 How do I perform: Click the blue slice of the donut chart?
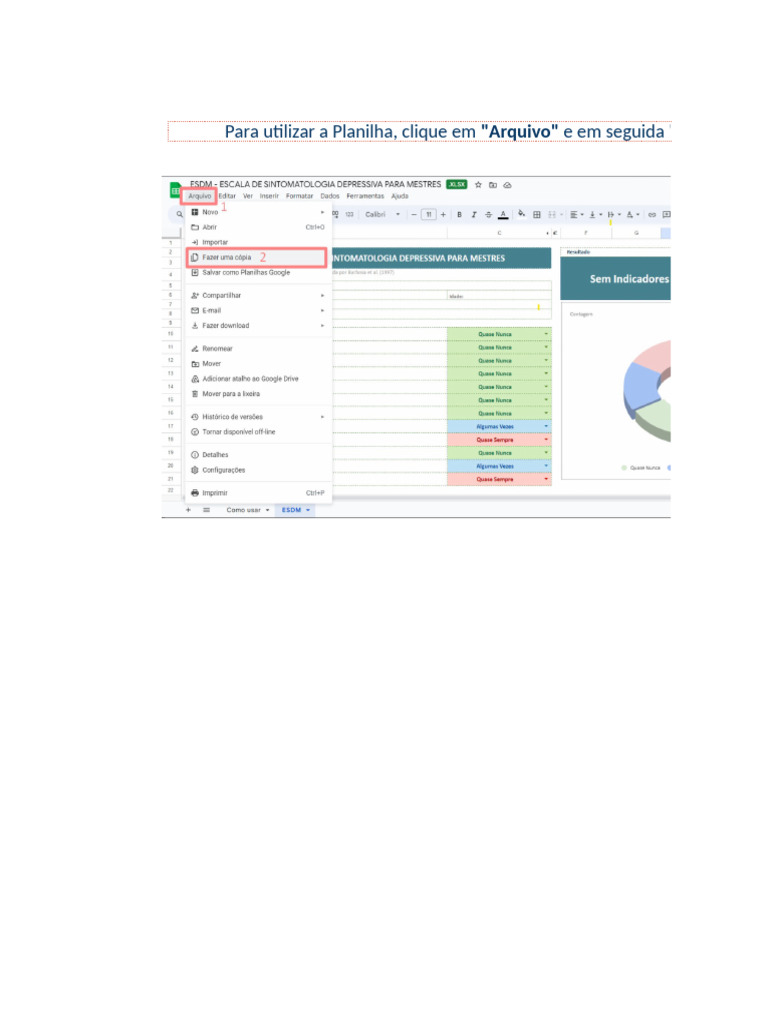(643, 389)
